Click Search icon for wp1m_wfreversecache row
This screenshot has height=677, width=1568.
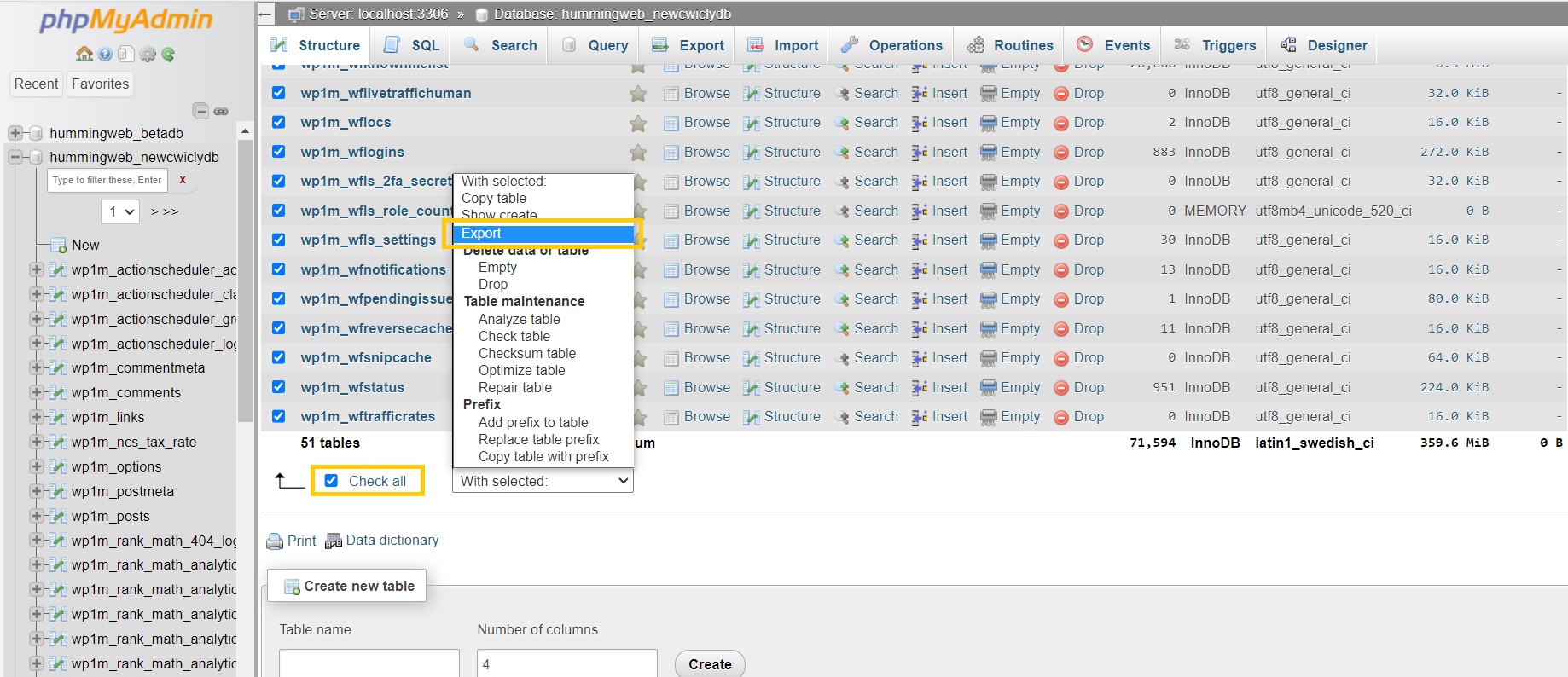point(842,328)
